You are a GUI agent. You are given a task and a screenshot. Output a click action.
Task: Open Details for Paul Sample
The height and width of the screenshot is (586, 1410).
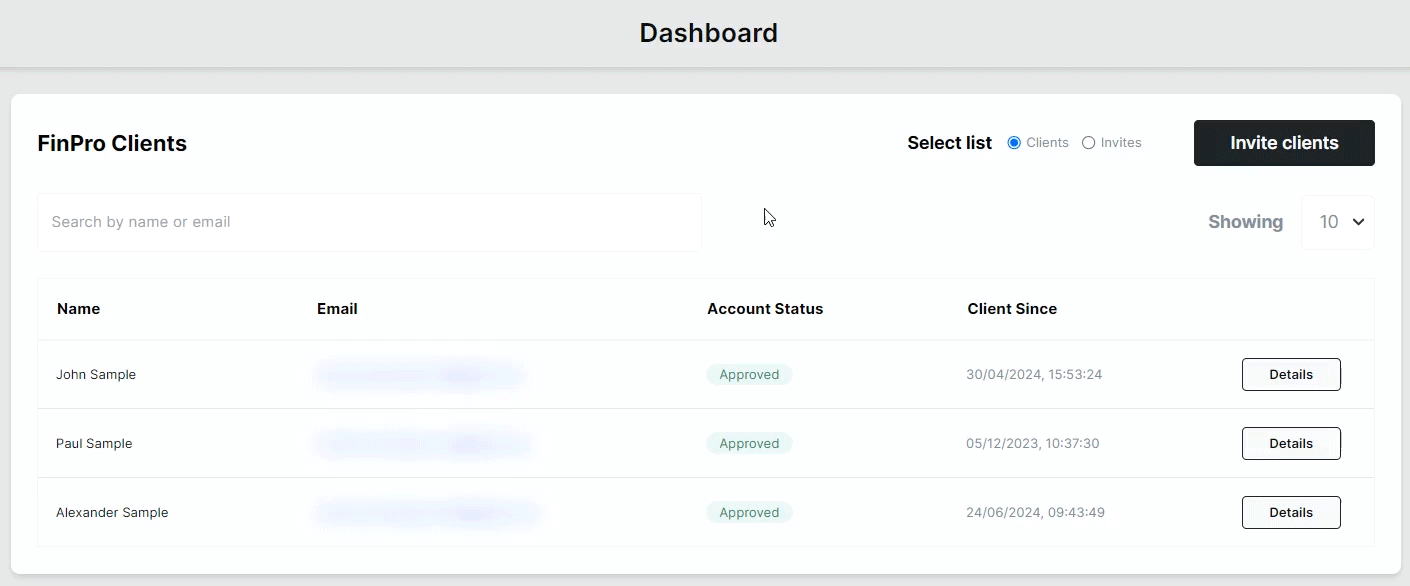1291,443
